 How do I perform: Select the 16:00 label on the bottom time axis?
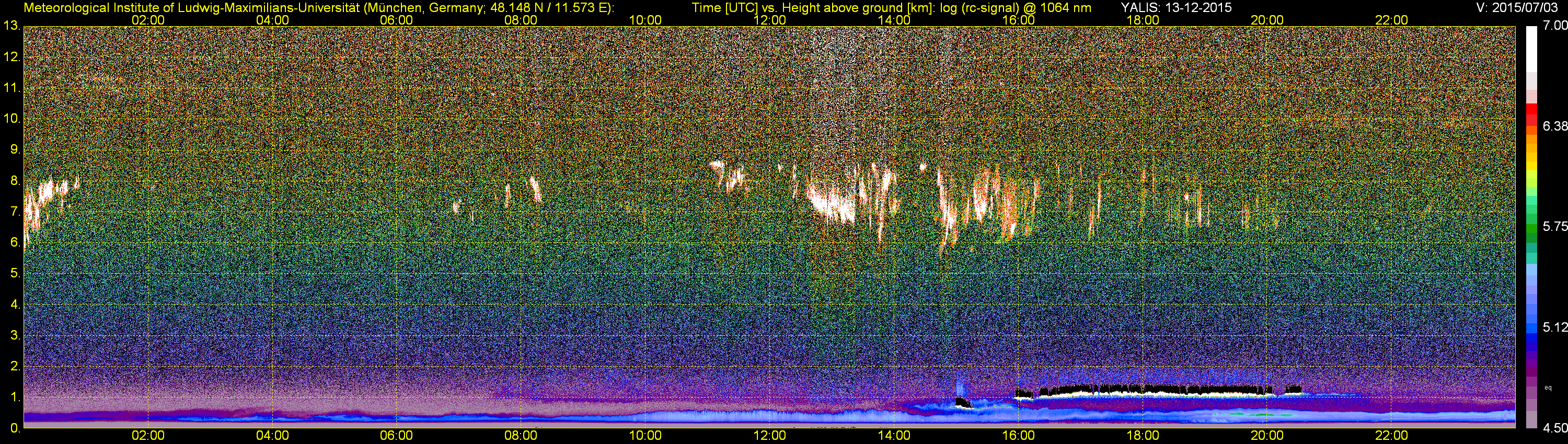(1018, 436)
